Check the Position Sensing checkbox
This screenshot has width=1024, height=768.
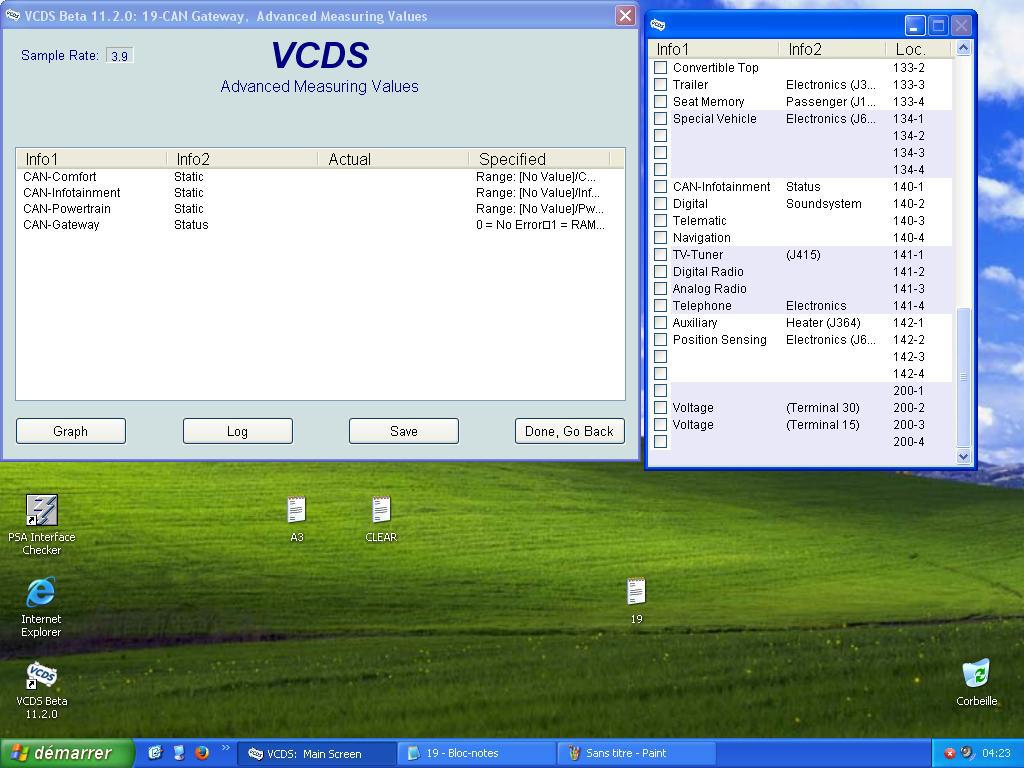point(660,339)
